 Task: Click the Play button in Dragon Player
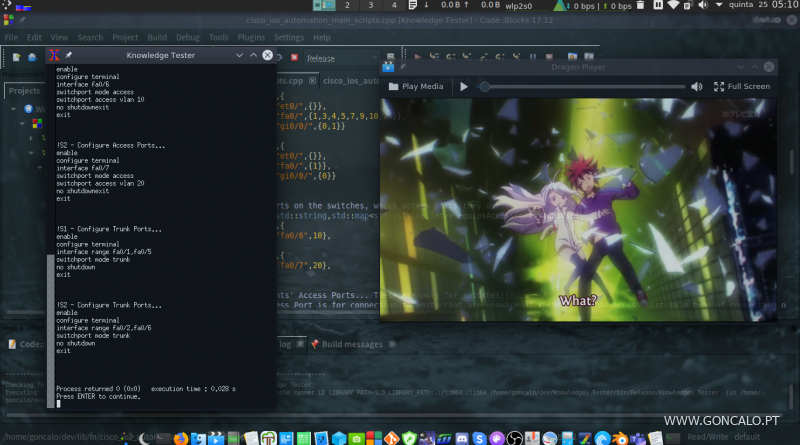tap(463, 86)
